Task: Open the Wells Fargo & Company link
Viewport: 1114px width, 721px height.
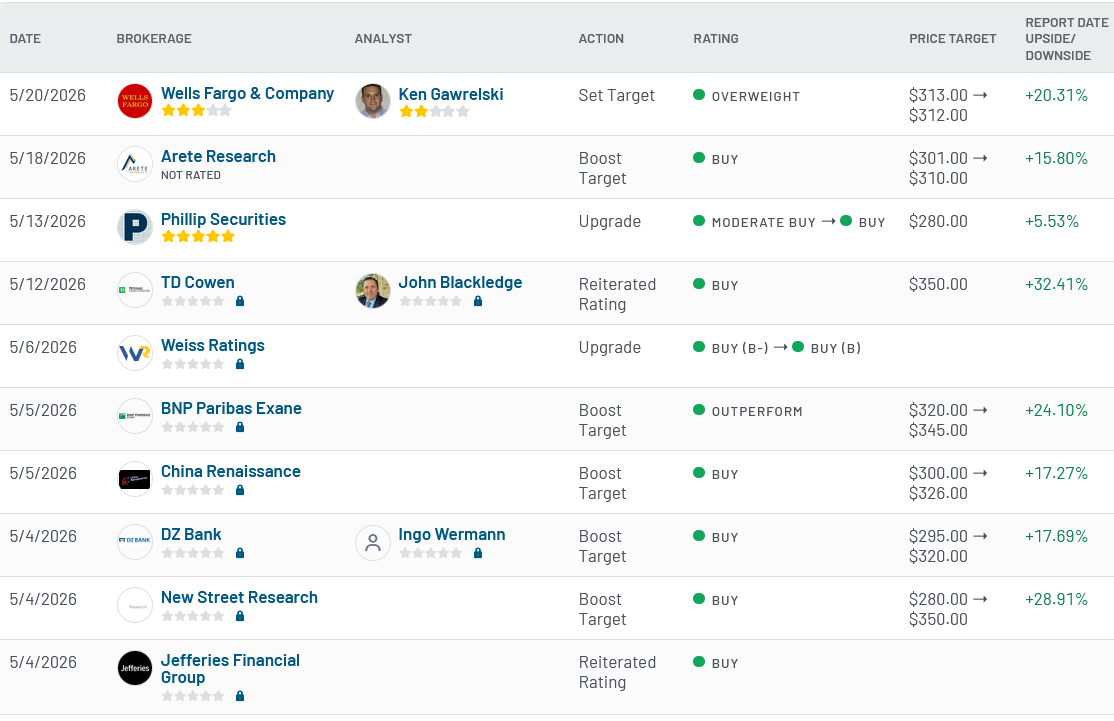Action: (247, 94)
